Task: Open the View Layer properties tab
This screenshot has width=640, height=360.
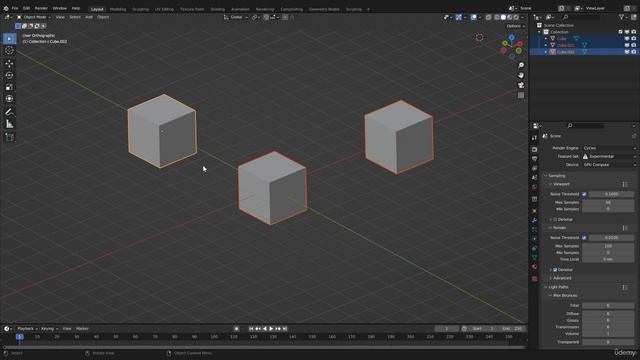Action: tap(534, 168)
